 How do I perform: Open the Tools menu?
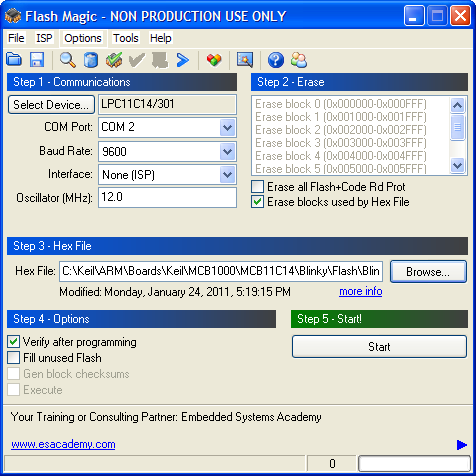click(x=125, y=38)
